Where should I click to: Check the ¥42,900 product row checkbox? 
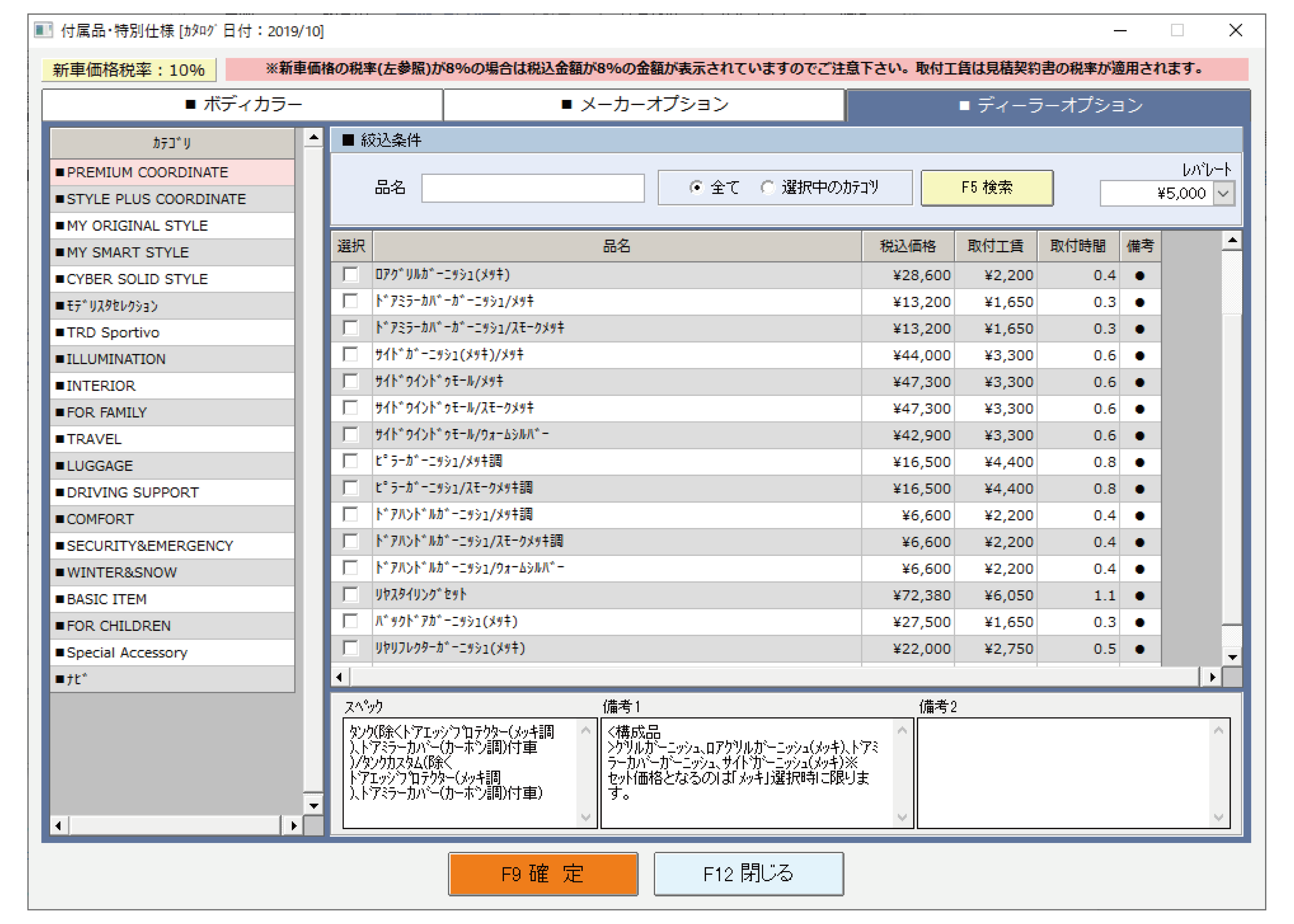350,435
